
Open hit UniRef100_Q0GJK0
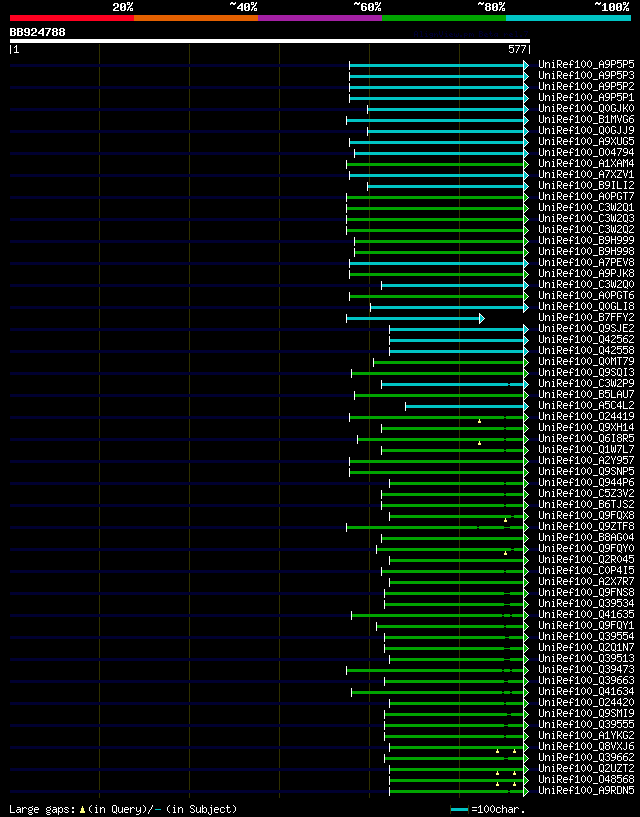tap(586, 108)
